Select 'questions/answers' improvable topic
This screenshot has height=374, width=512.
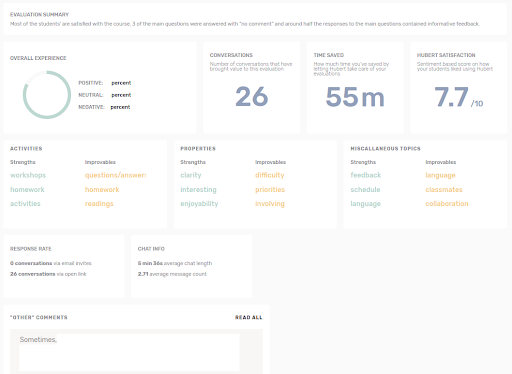[x=115, y=175]
